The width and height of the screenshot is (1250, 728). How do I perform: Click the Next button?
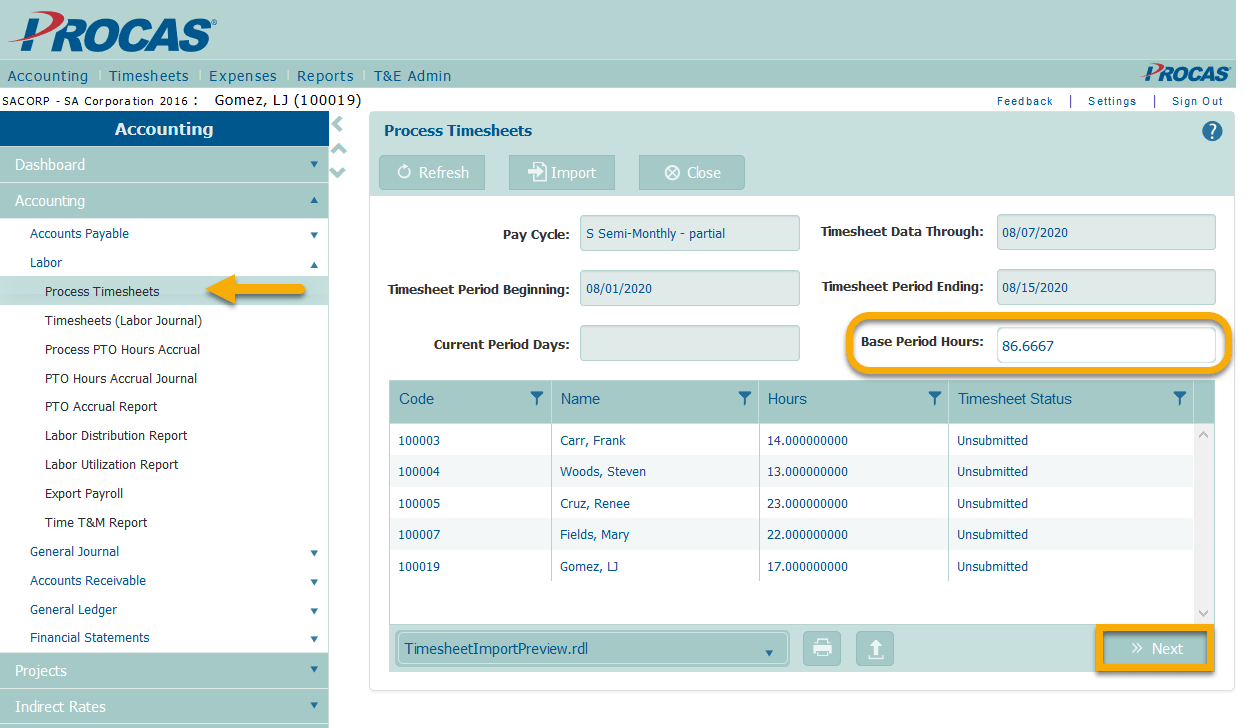click(1155, 648)
